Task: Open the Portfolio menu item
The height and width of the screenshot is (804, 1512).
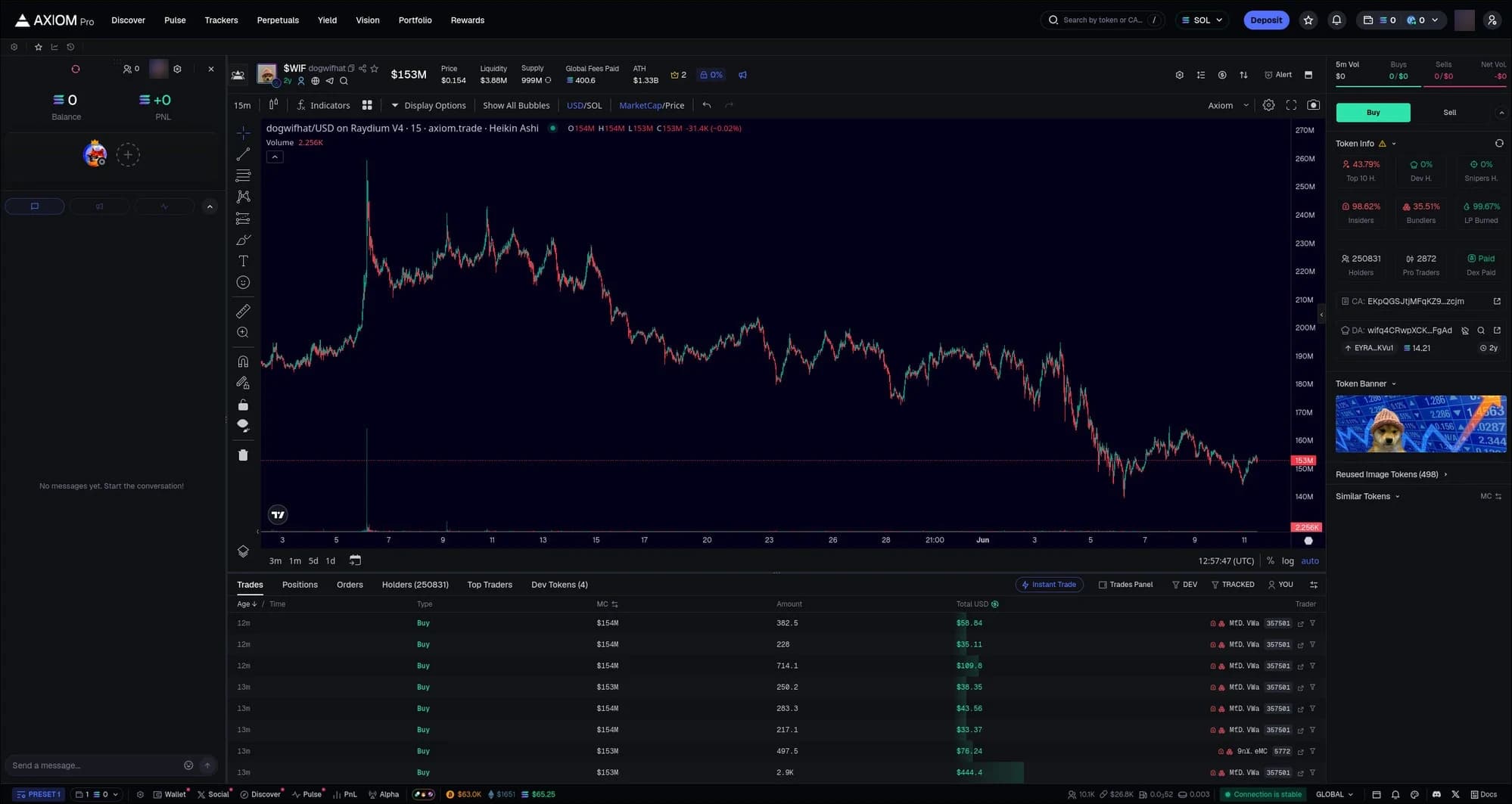Action: [415, 20]
